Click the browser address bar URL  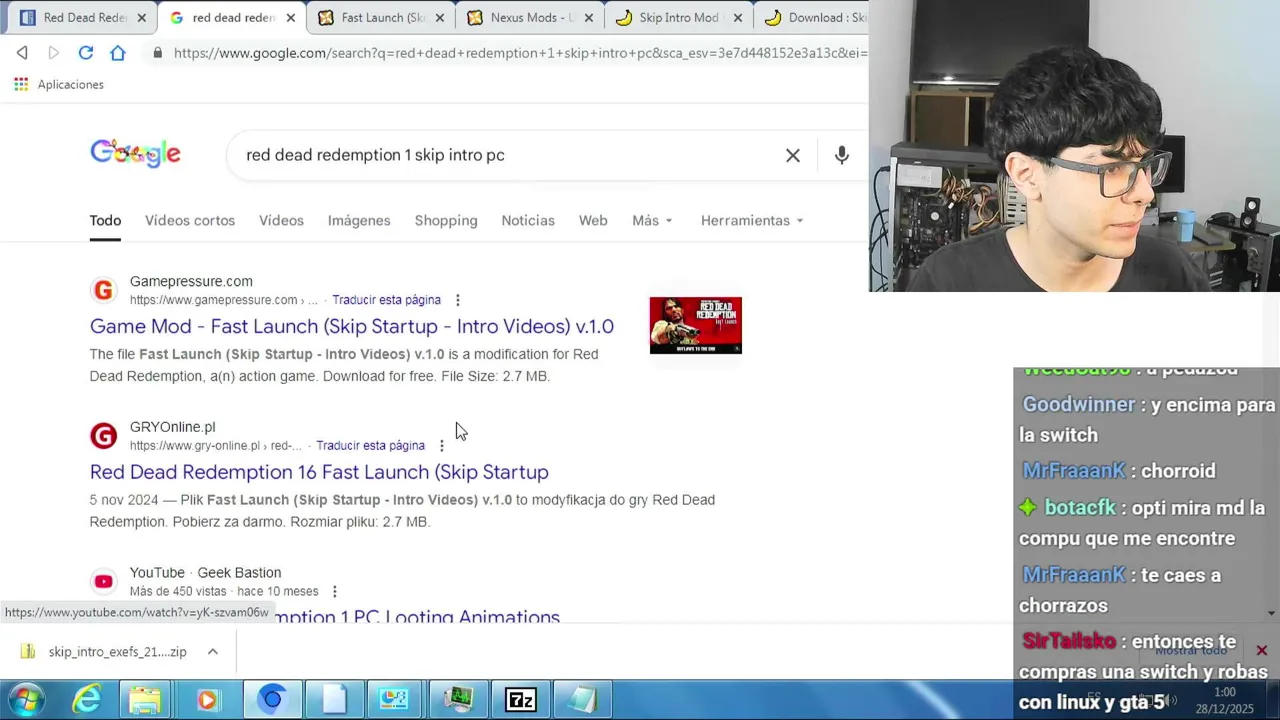(x=520, y=53)
